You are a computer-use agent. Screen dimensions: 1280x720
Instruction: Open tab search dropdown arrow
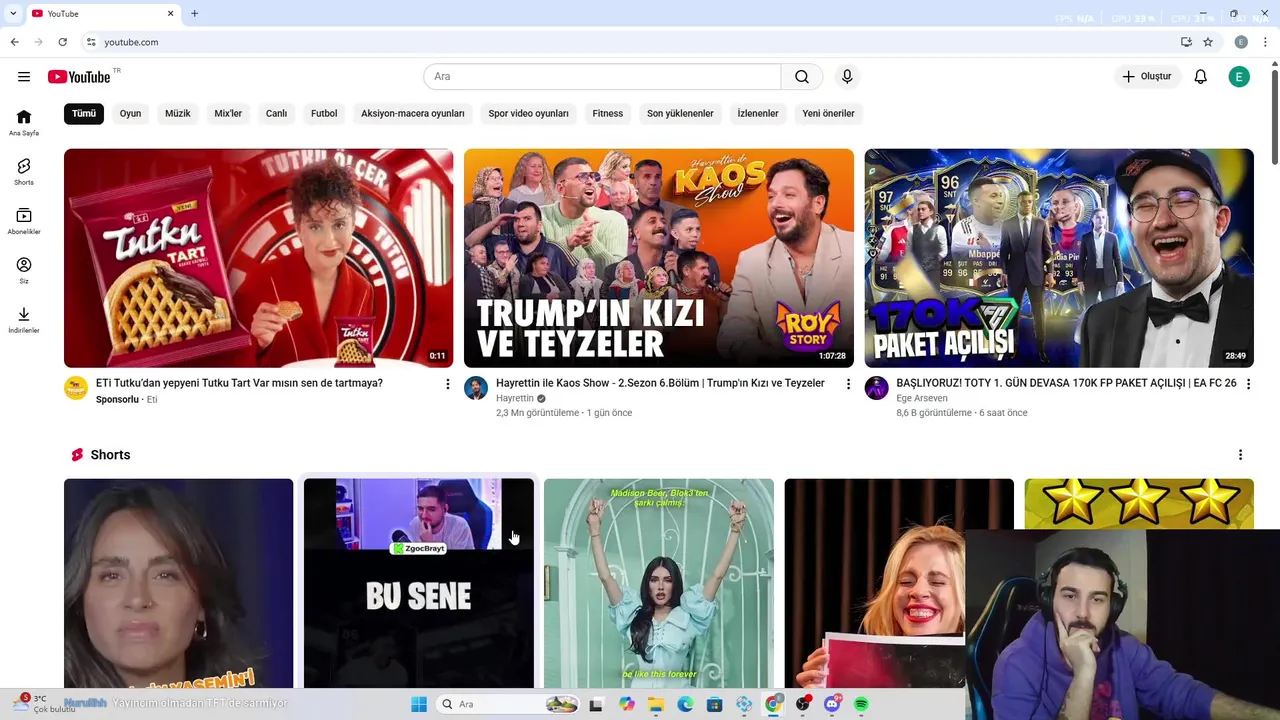point(13,14)
